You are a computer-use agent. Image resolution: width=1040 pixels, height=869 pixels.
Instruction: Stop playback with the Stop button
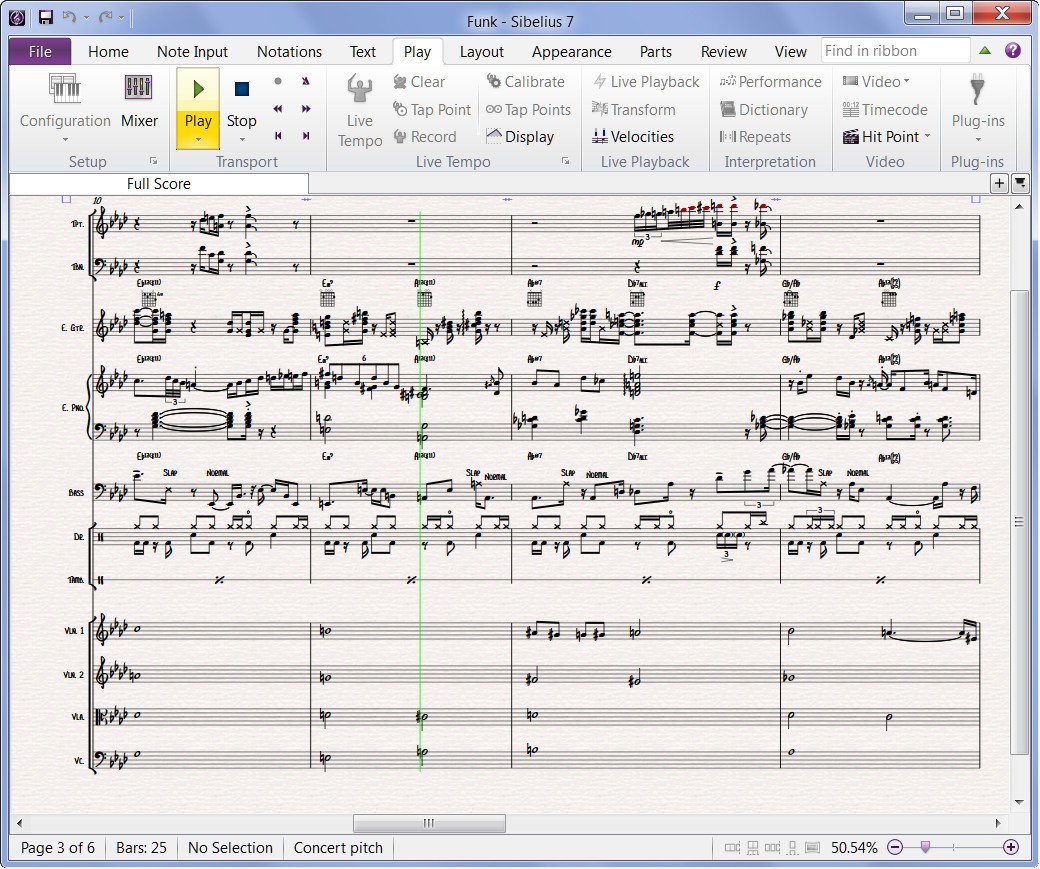point(241,100)
